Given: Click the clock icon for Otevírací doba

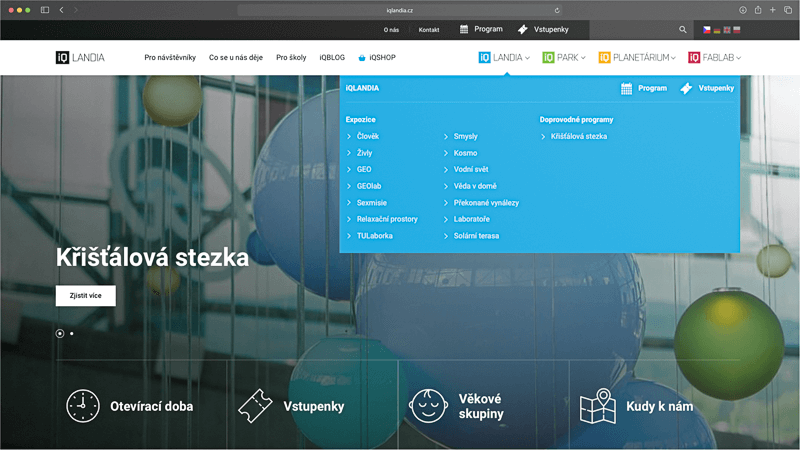Looking at the screenshot, I should [x=83, y=406].
